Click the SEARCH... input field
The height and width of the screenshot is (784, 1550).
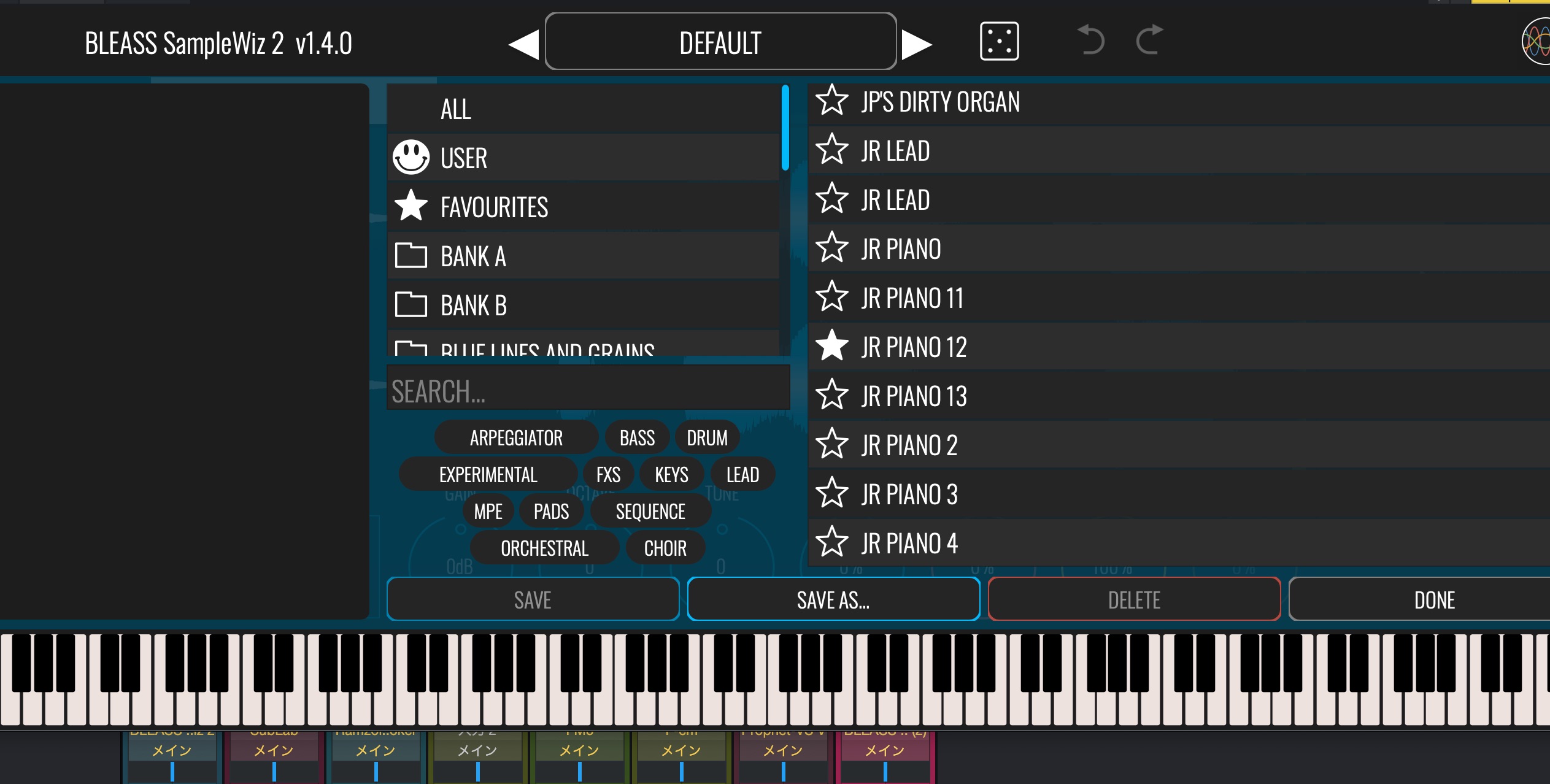[588, 391]
